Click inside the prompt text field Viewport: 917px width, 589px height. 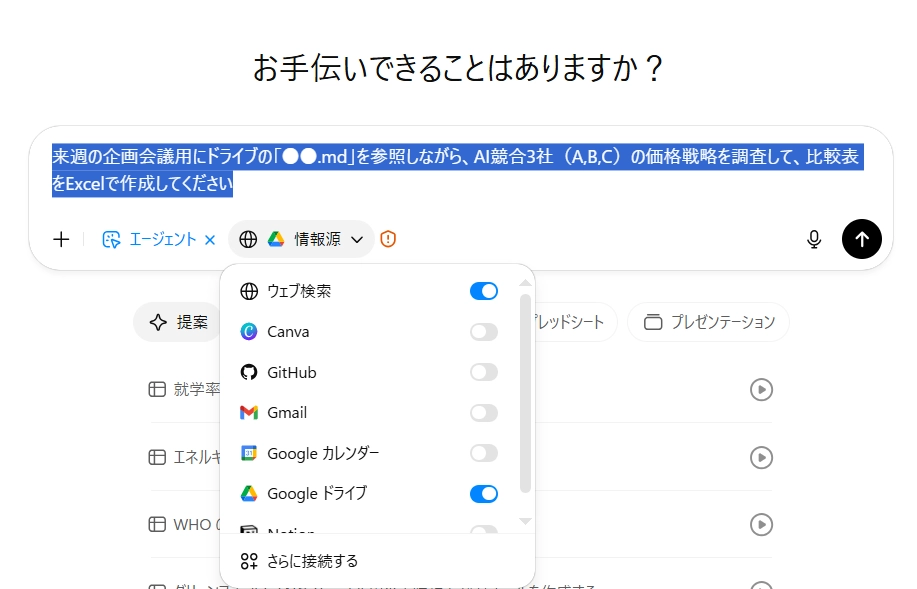(458, 170)
